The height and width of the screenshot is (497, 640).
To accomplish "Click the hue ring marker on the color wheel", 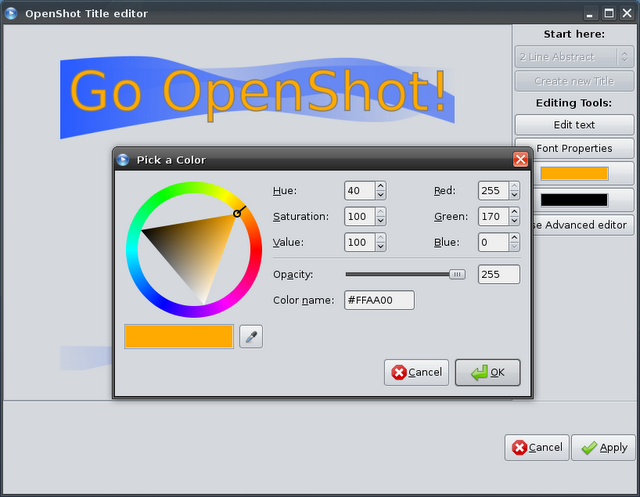I will (238, 213).
